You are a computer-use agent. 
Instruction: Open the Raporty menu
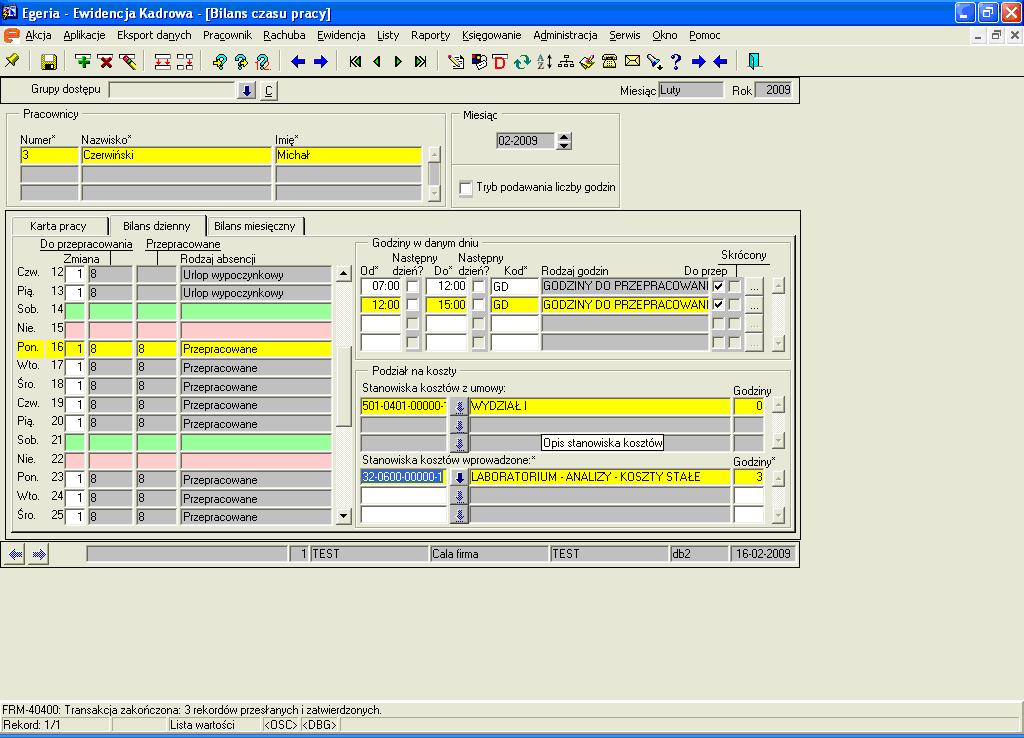tap(430, 35)
